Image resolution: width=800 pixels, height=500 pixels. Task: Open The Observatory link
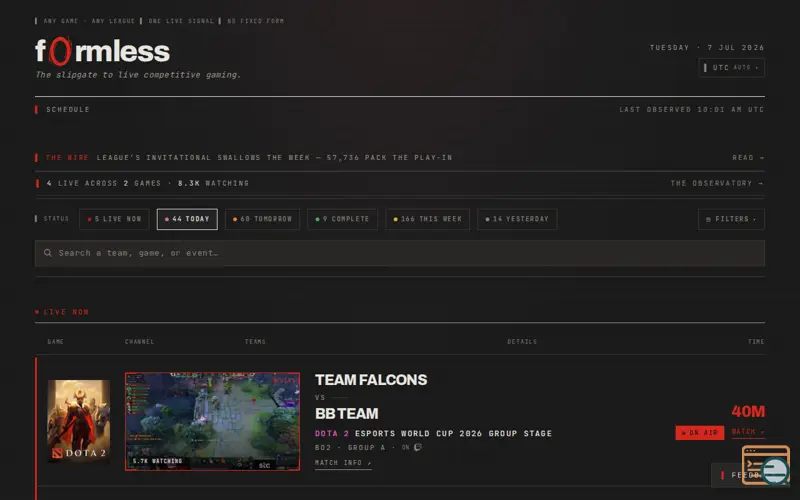(x=717, y=183)
